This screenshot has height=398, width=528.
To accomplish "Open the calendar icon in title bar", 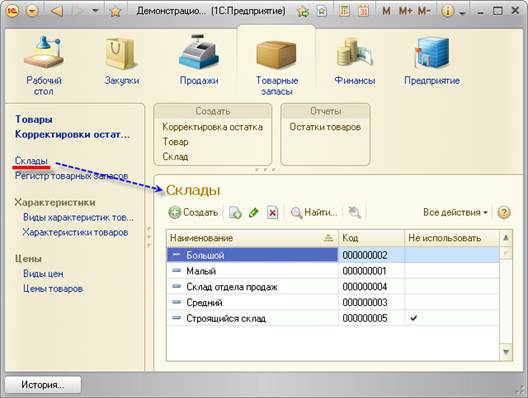I will click(363, 11).
